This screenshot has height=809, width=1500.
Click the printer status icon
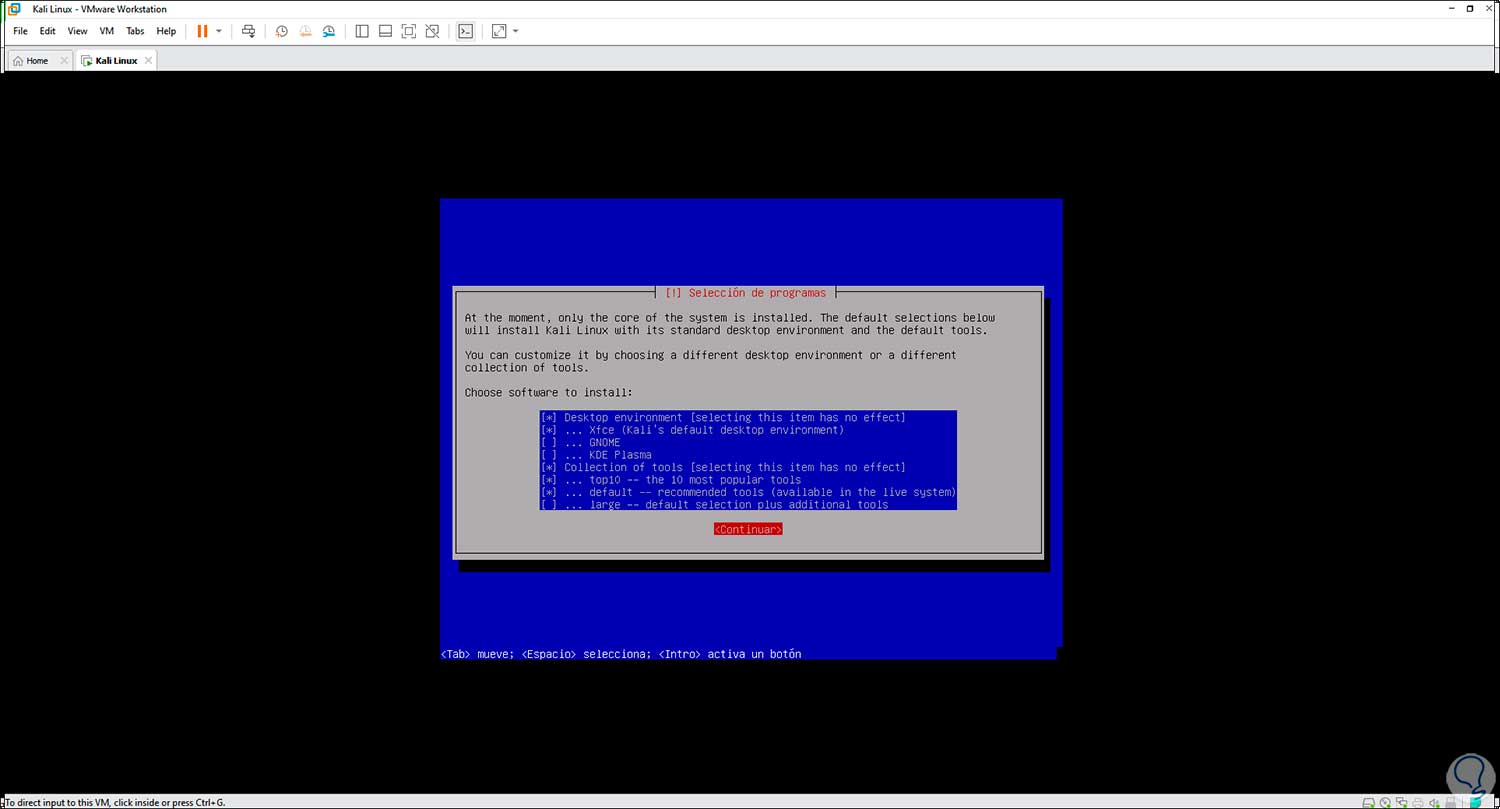coord(1417,802)
